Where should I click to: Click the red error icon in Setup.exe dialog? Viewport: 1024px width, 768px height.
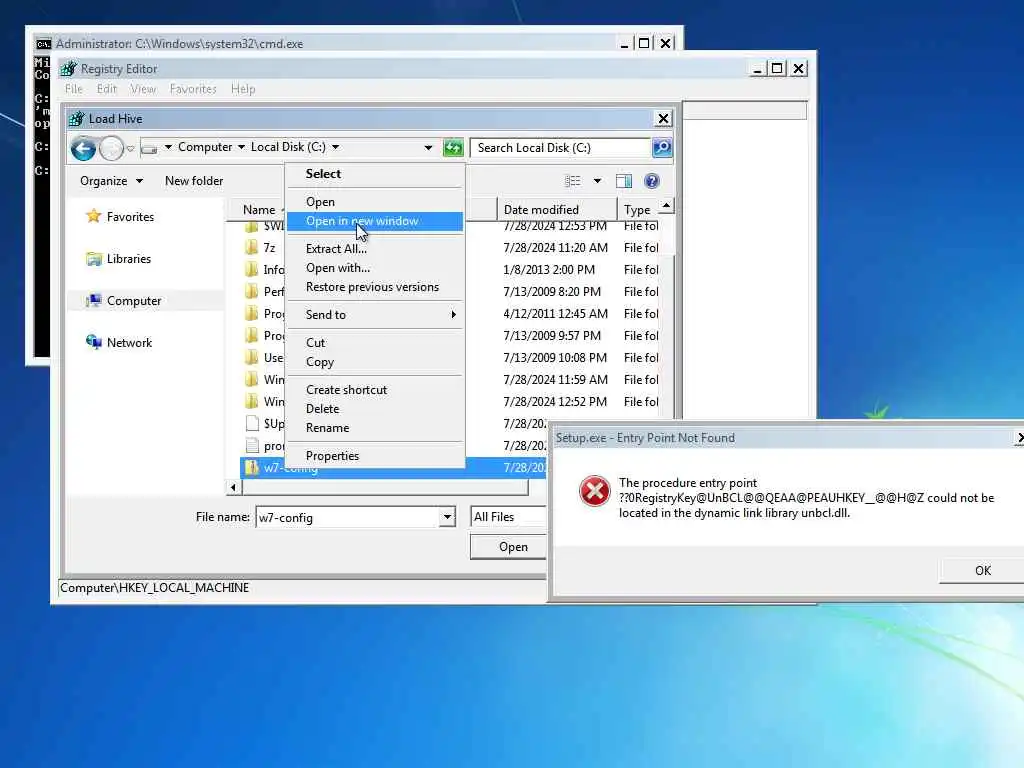coord(594,490)
